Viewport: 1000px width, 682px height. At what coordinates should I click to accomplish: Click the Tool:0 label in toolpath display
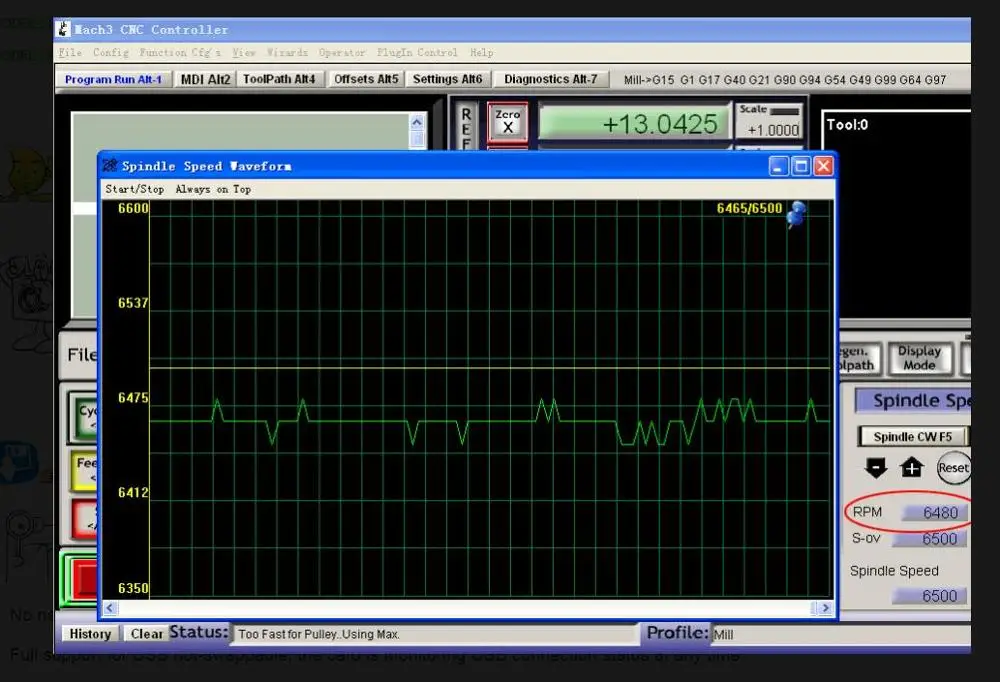(x=847, y=124)
